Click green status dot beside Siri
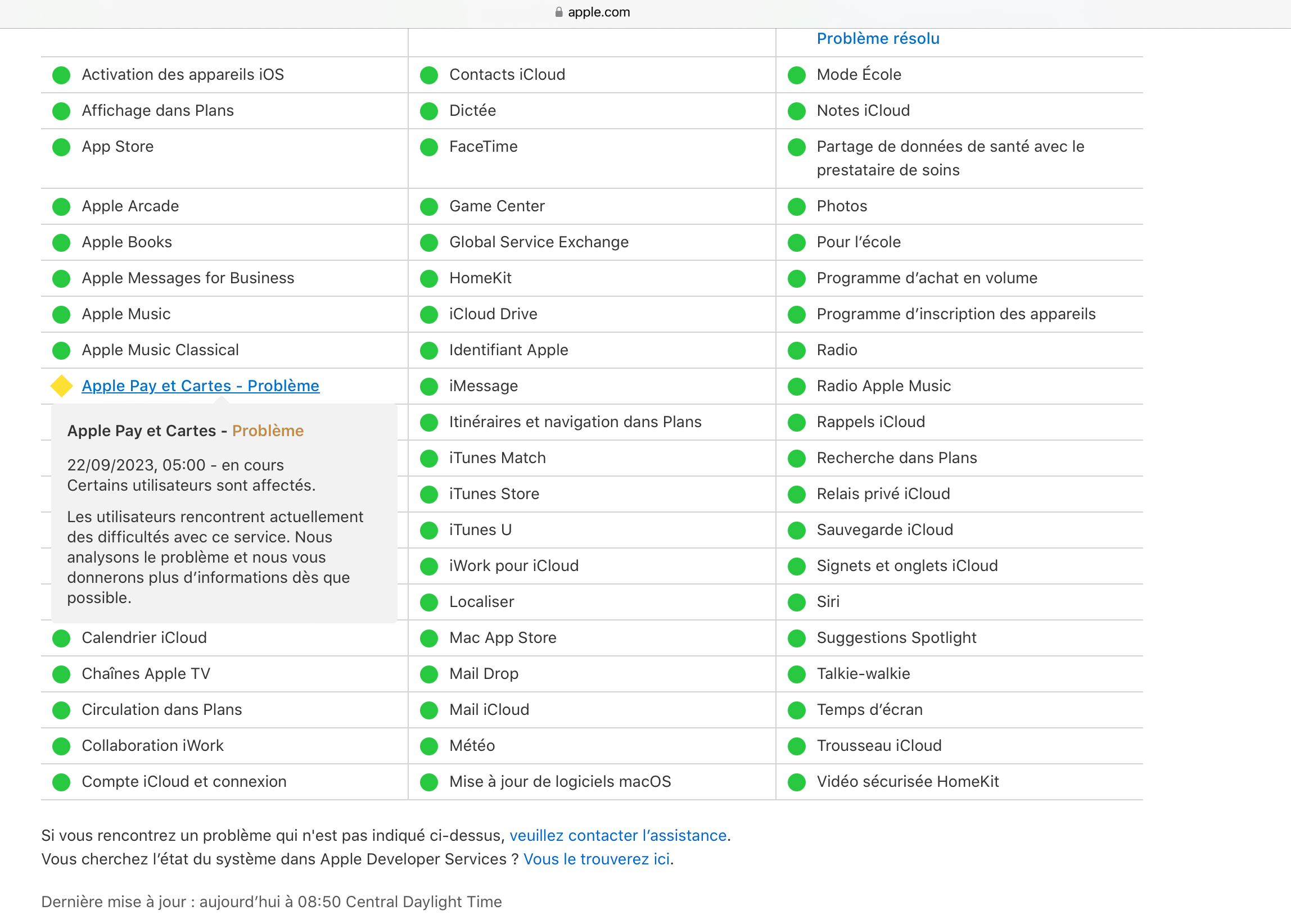 pyautogui.click(x=797, y=602)
